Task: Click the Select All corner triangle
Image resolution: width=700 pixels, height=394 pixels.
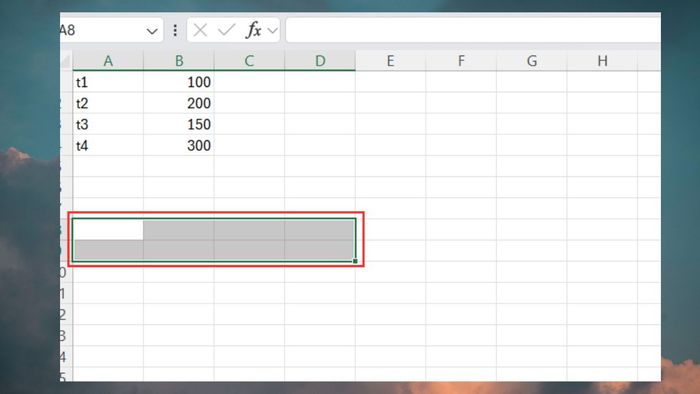Action: click(x=66, y=61)
